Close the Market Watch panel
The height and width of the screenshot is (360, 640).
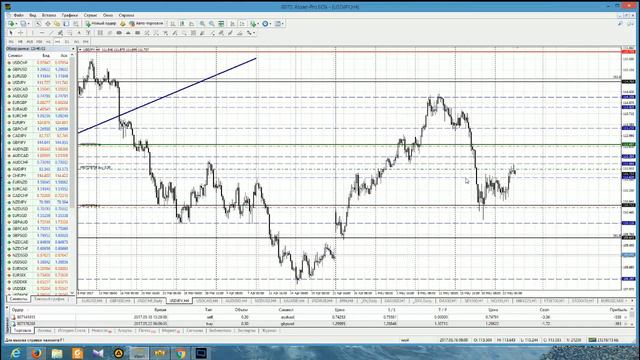pos(73,49)
